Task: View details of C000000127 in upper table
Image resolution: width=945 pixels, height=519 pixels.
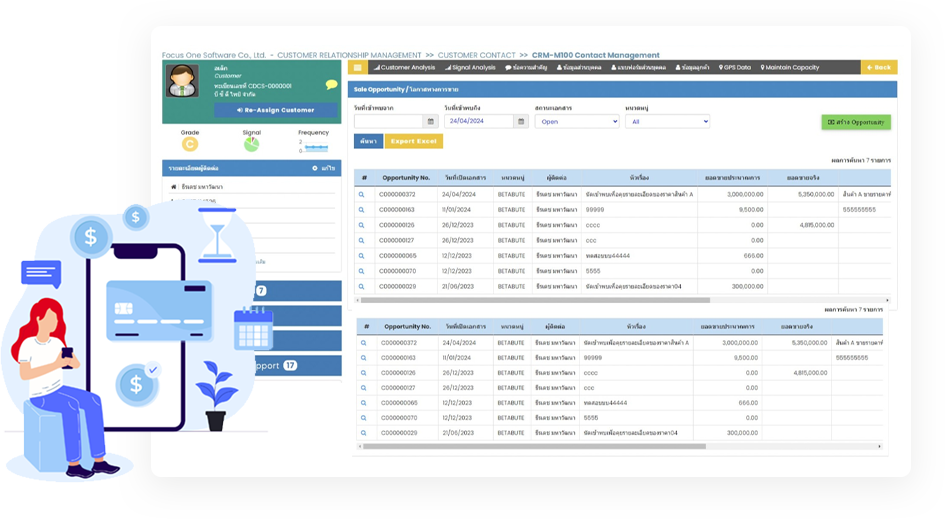Action: (x=362, y=241)
